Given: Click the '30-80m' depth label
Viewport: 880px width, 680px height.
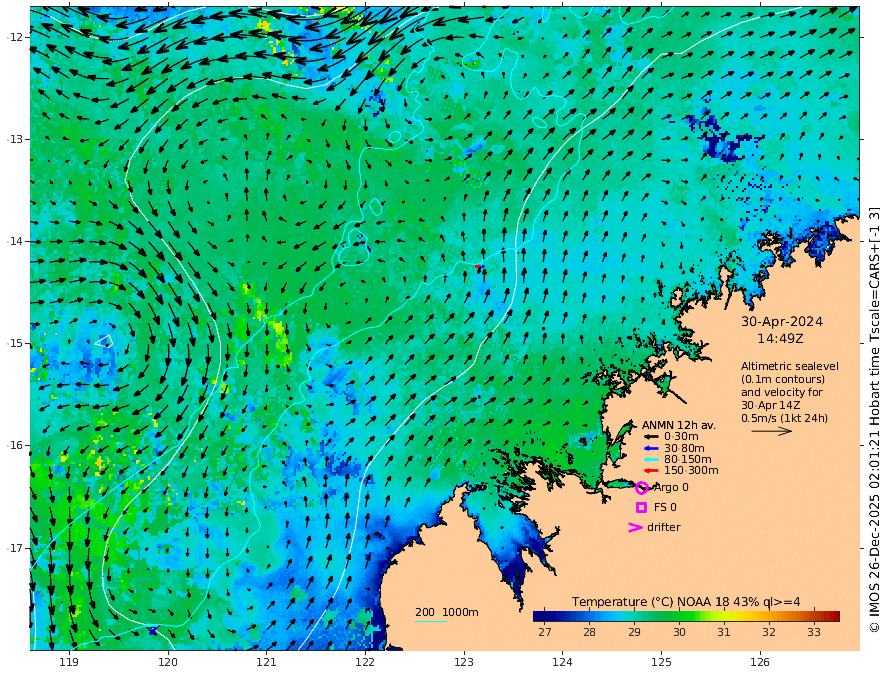Looking at the screenshot, I should click(684, 448).
